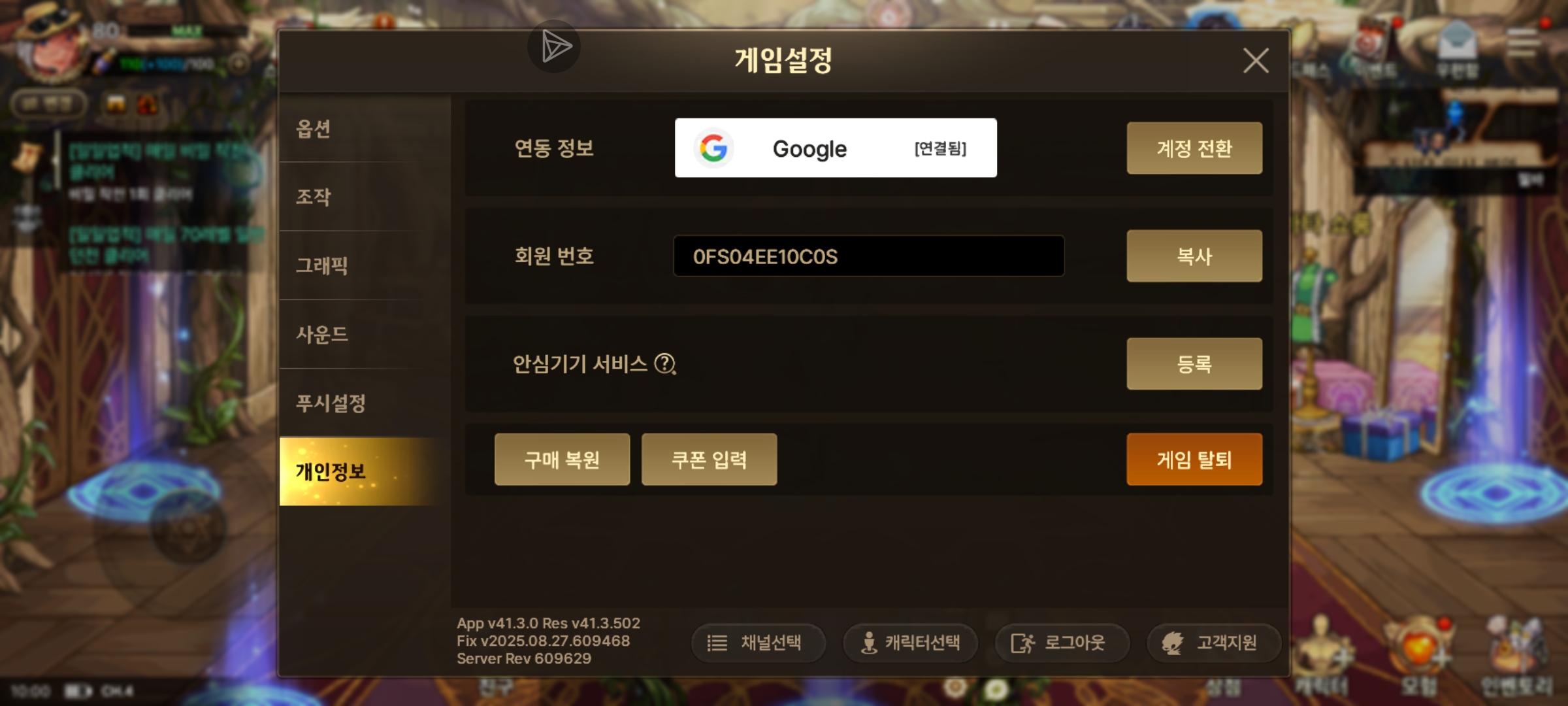1568x706 pixels.
Task: Close the 게임설정 settings window
Action: pos(1256,61)
